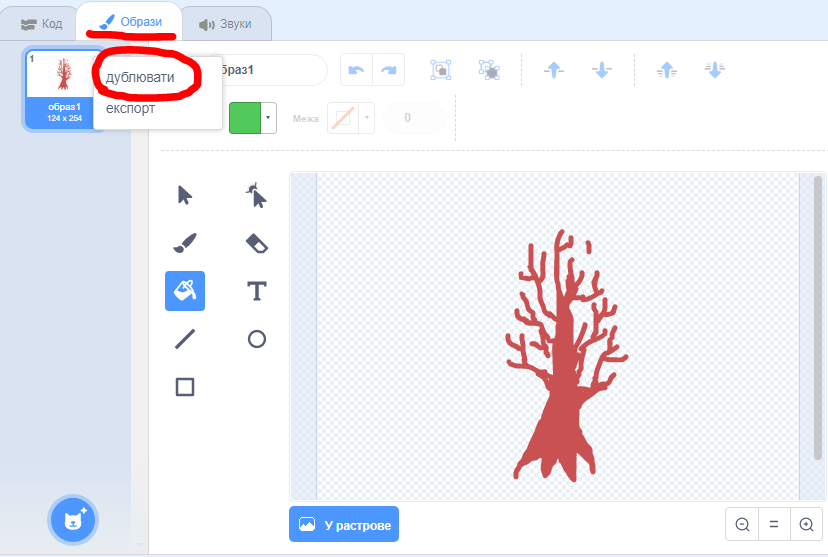Zoom in the canvas
Viewport: 828px width, 557px height.
[x=806, y=524]
